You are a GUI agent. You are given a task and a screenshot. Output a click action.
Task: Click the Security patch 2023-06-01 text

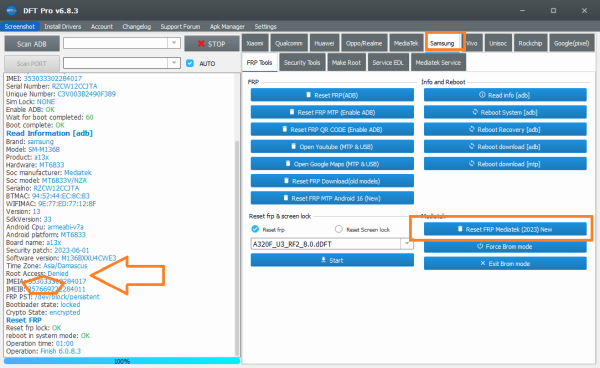pyautogui.click(x=47, y=250)
